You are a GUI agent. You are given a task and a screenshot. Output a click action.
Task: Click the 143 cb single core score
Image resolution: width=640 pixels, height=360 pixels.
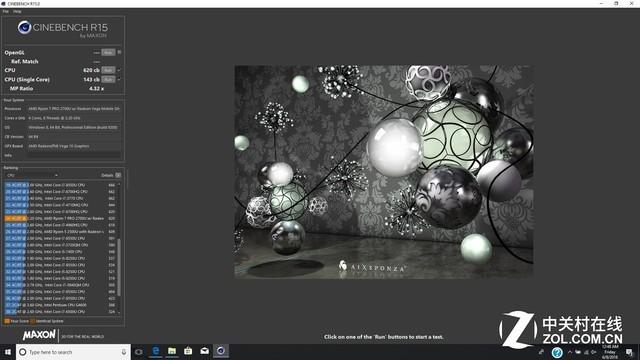(91, 79)
